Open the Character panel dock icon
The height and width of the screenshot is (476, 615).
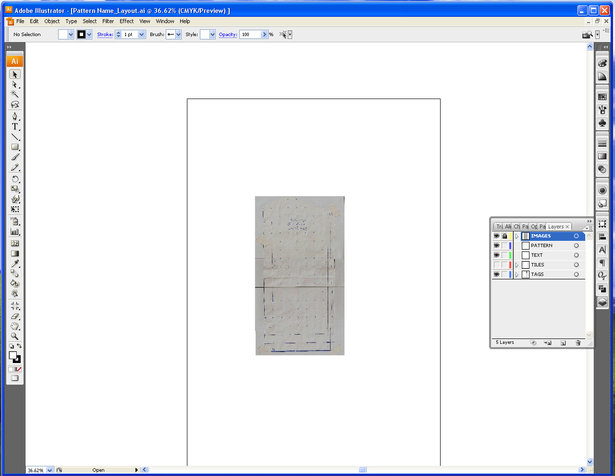click(602, 250)
